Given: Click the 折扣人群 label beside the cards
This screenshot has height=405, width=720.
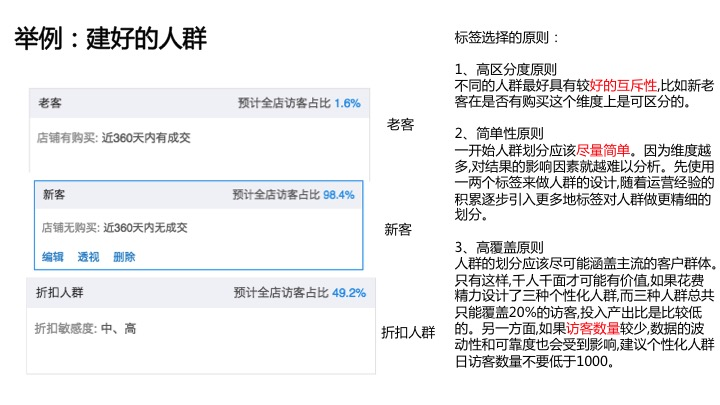Looking at the screenshot, I should [408, 332].
